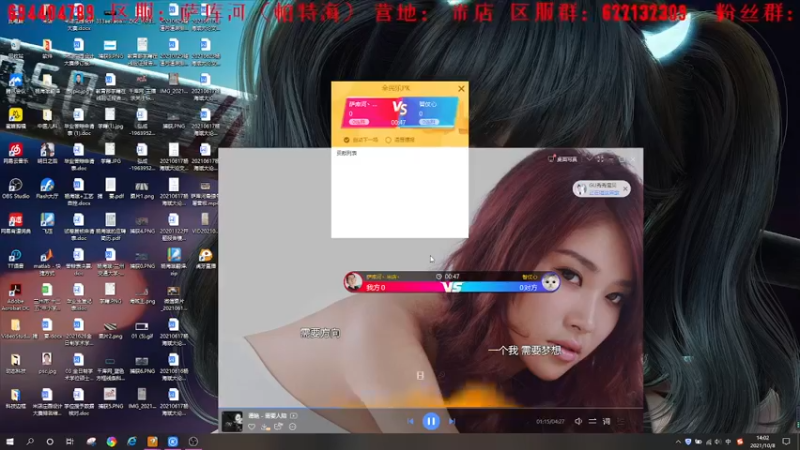800x450 pixels.
Task: Click the blue team small pill button
Action: (429, 122)
